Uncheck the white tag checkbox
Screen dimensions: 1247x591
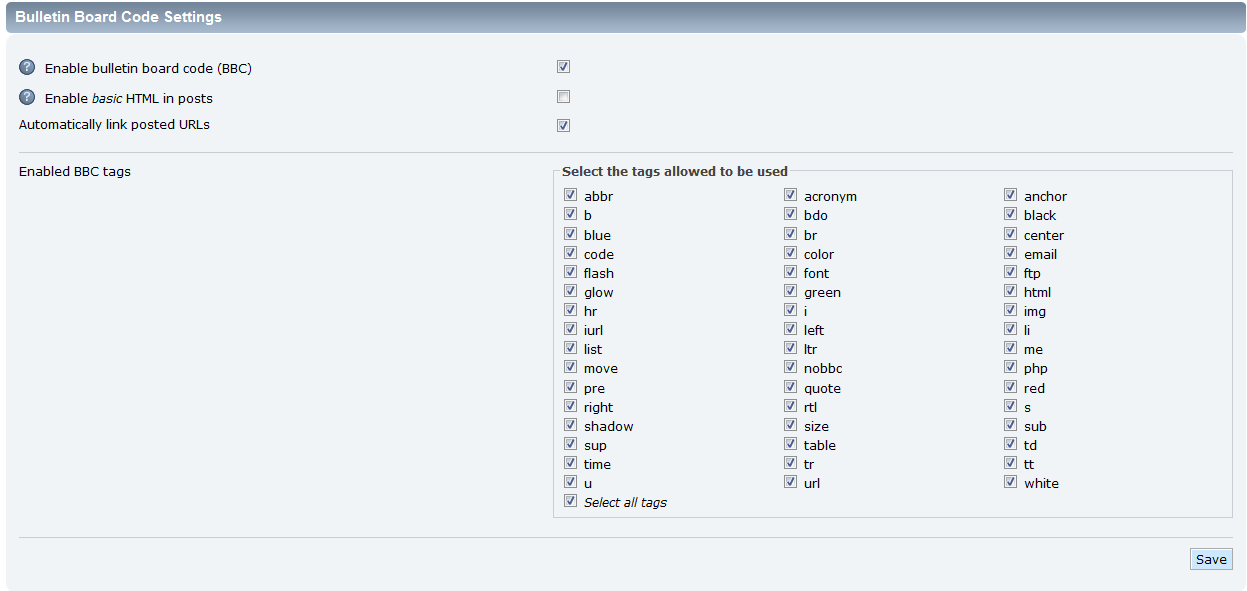point(1010,483)
